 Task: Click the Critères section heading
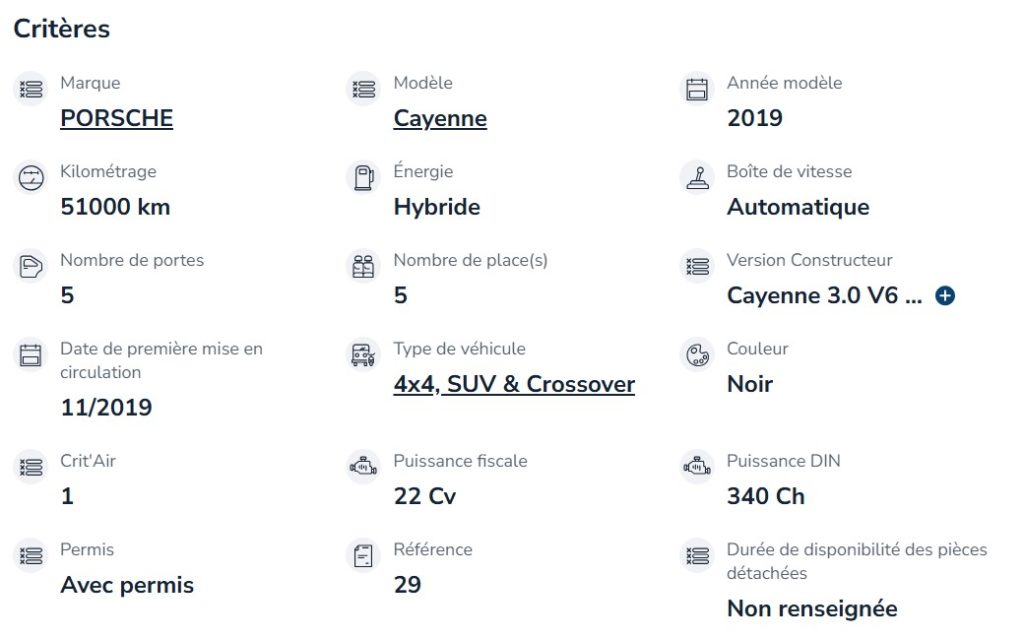[x=62, y=29]
